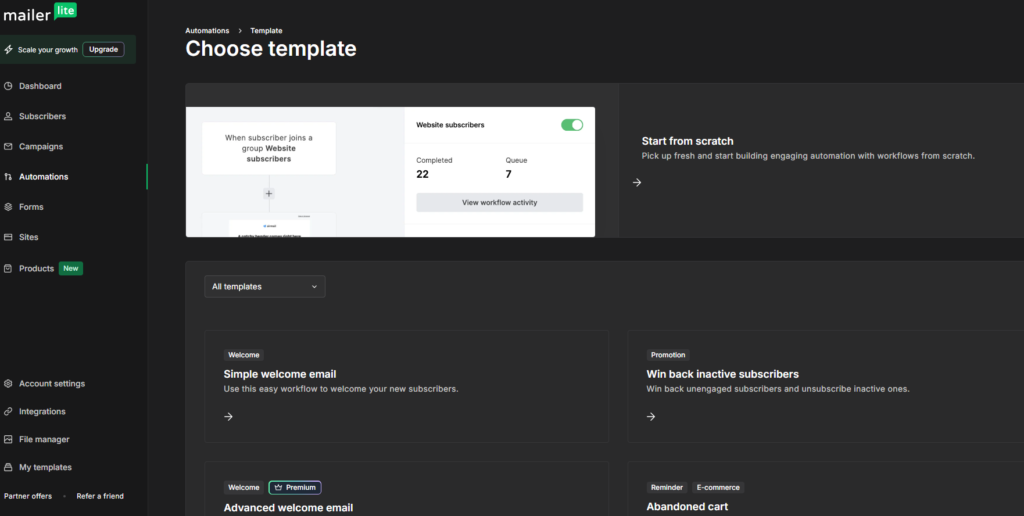Click the Forms layers icon

coord(8,207)
